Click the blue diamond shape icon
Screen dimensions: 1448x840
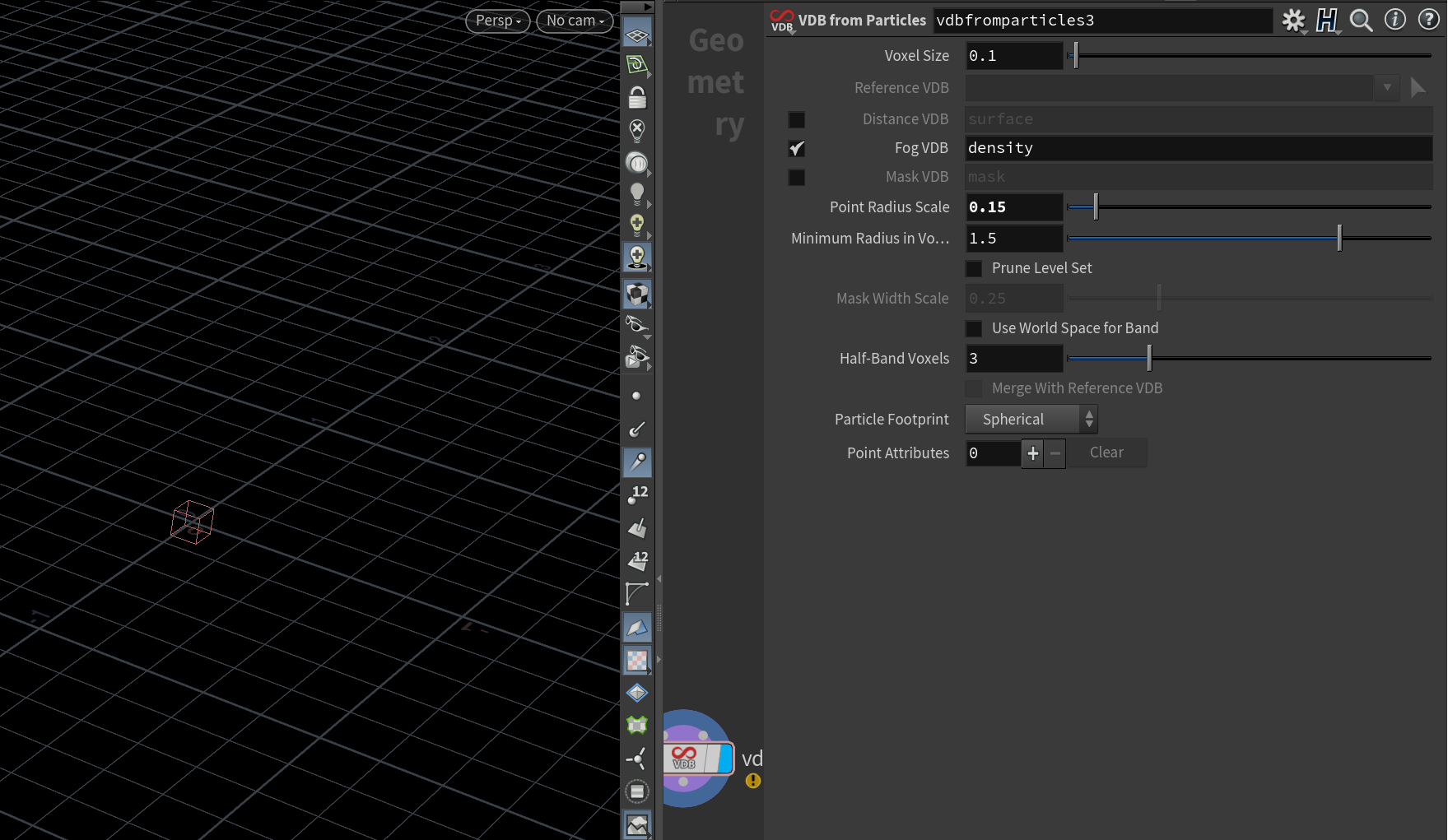pyautogui.click(x=637, y=693)
